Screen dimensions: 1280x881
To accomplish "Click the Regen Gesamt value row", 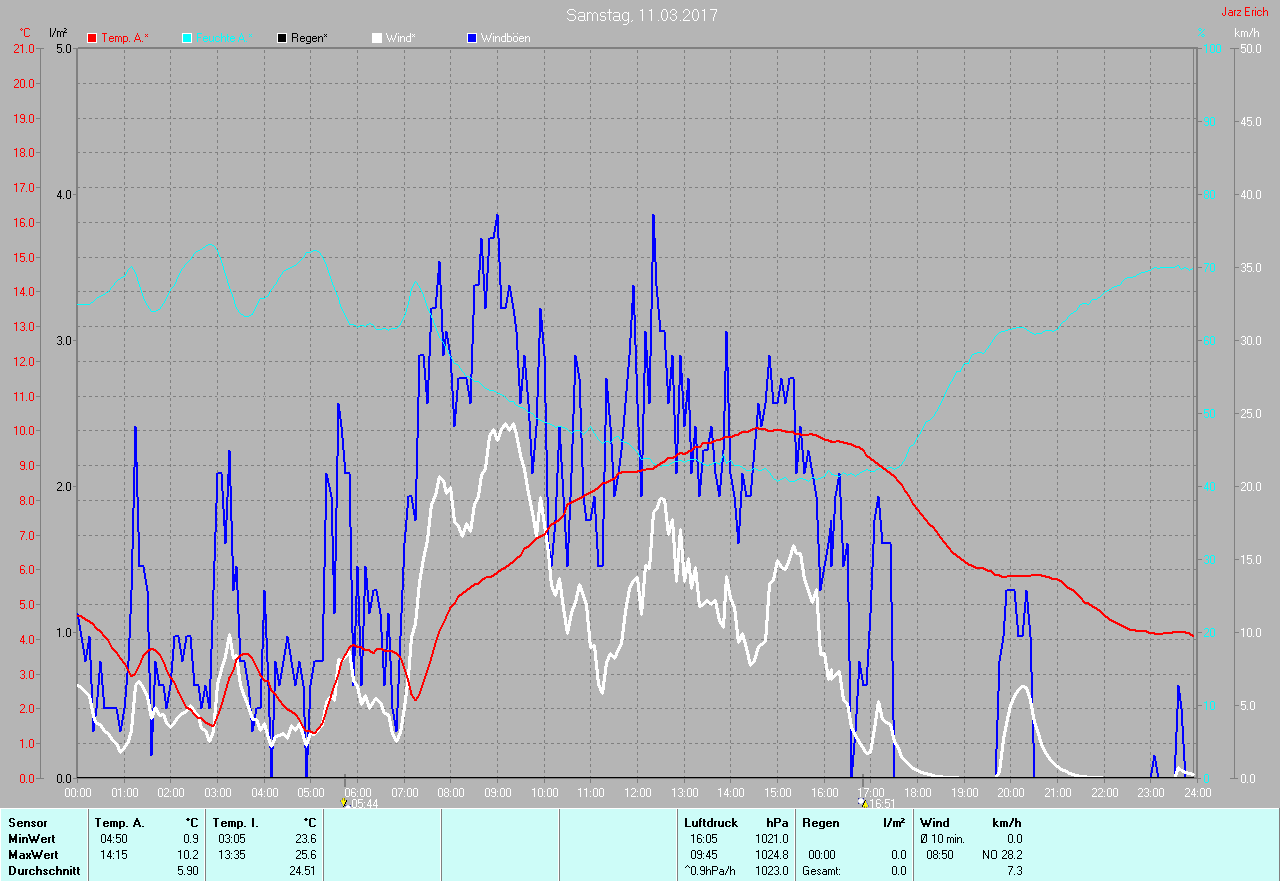I will click(854, 871).
